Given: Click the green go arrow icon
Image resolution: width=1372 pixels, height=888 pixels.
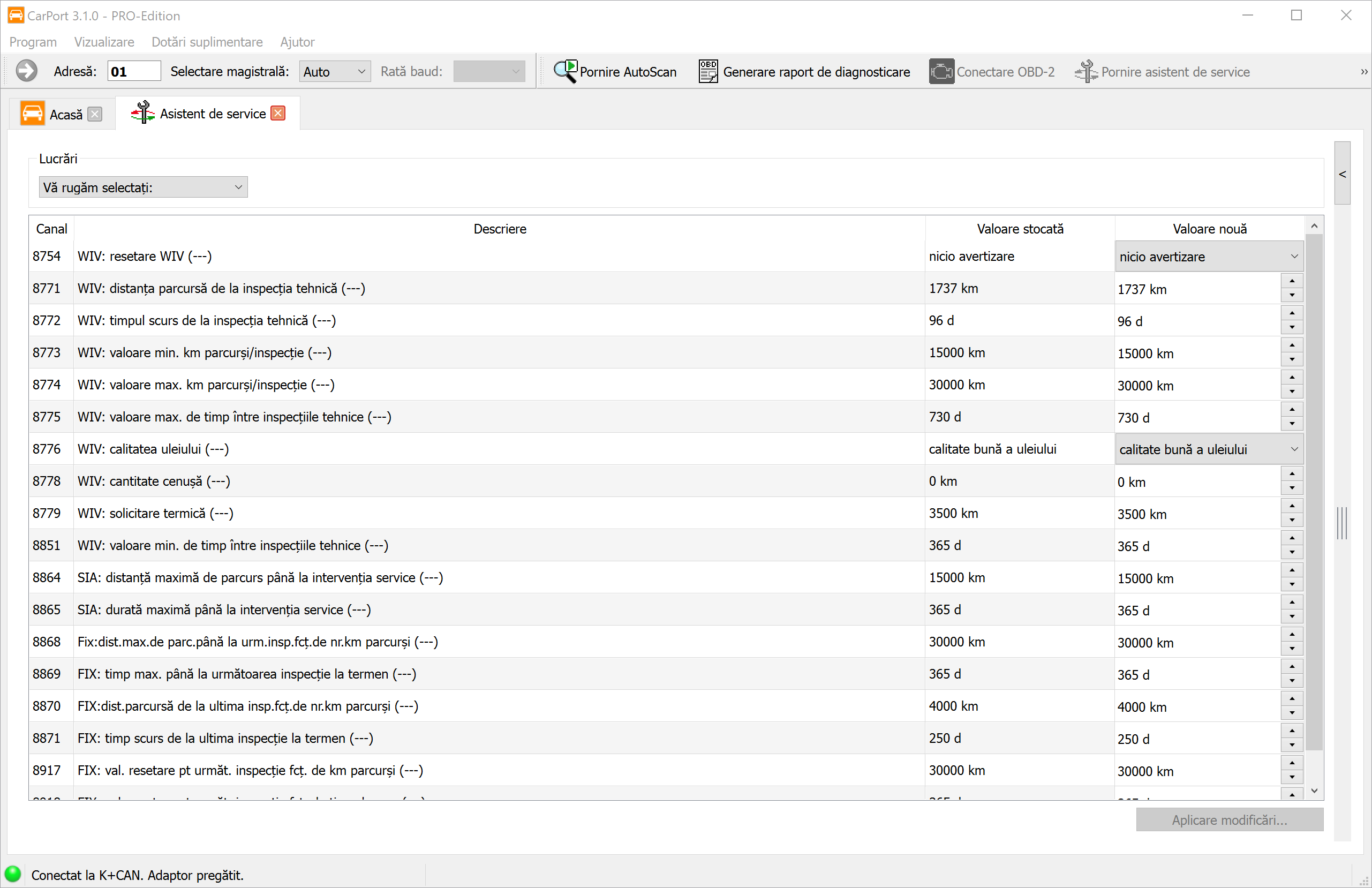Looking at the screenshot, I should coord(26,72).
